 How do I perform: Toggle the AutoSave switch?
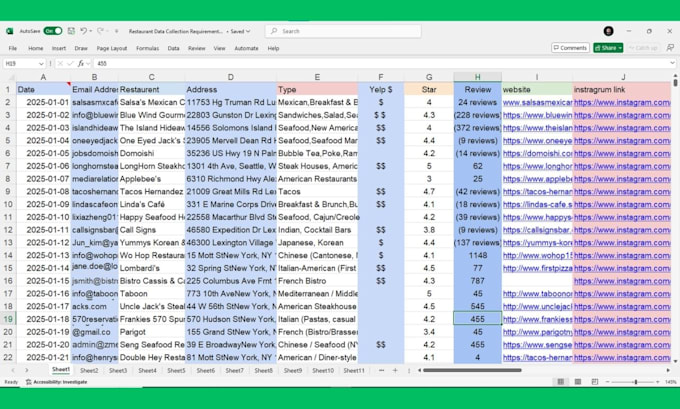52,31
